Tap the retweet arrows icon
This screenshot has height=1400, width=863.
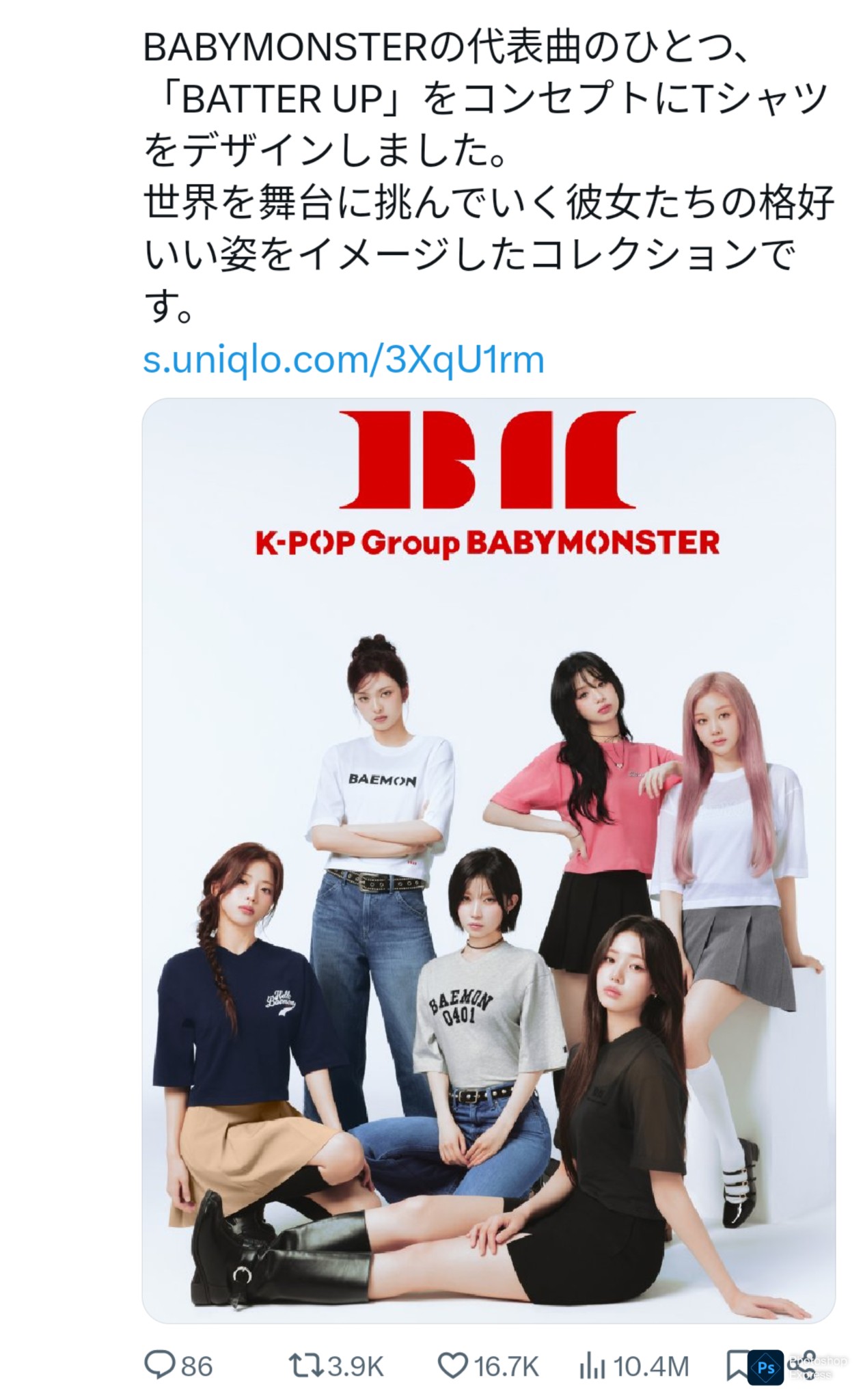point(306,1366)
